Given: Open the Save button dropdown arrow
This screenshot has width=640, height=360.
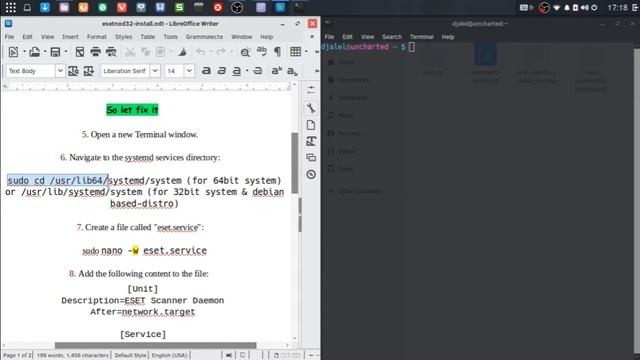Looking at the screenshot, I should [x=66, y=52].
